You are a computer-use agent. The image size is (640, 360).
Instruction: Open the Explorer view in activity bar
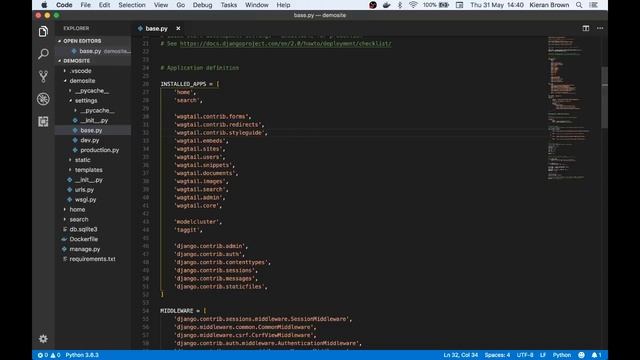coord(43,31)
